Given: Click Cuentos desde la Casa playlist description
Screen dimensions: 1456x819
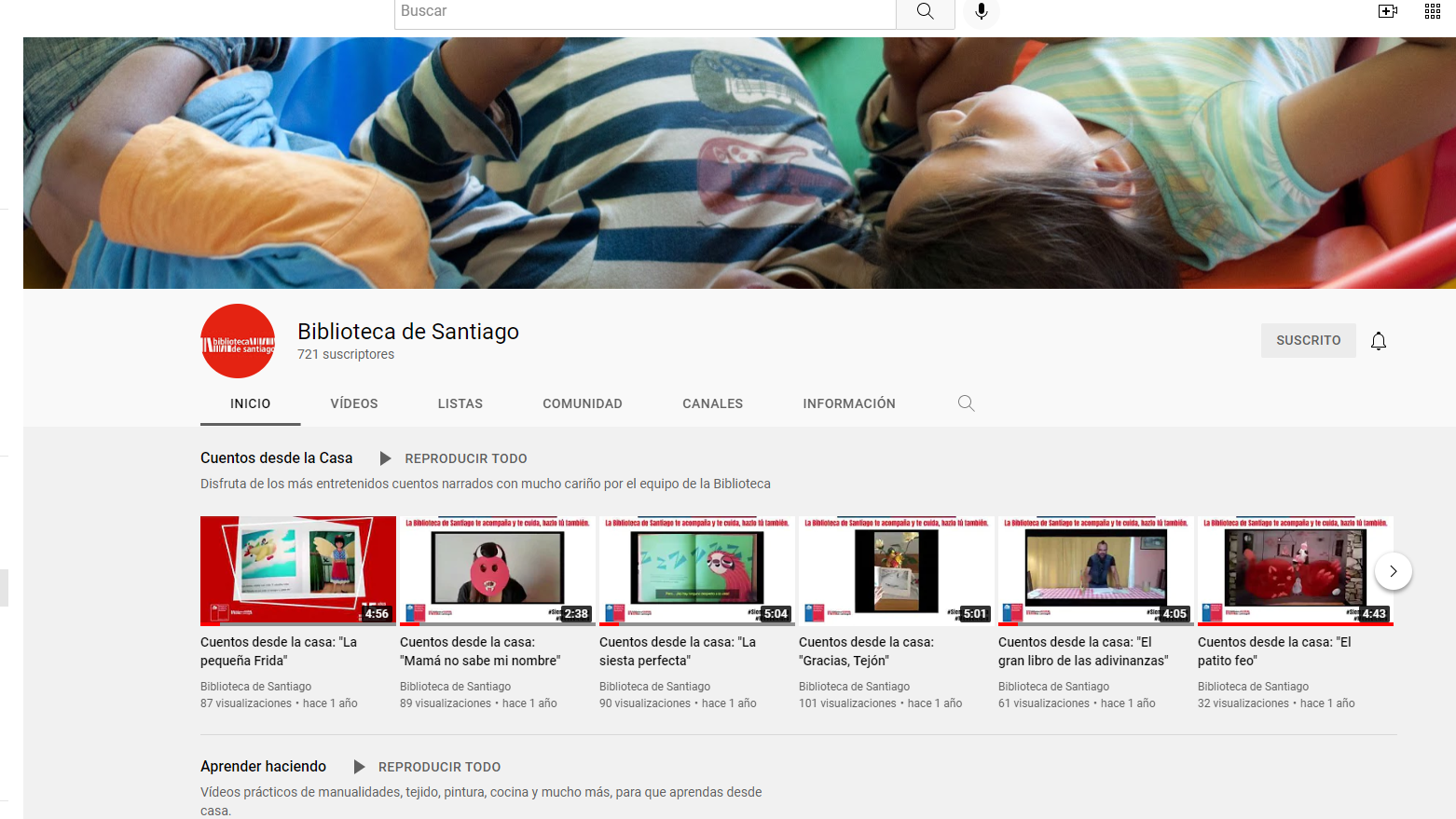Looking at the screenshot, I should click(x=486, y=485).
